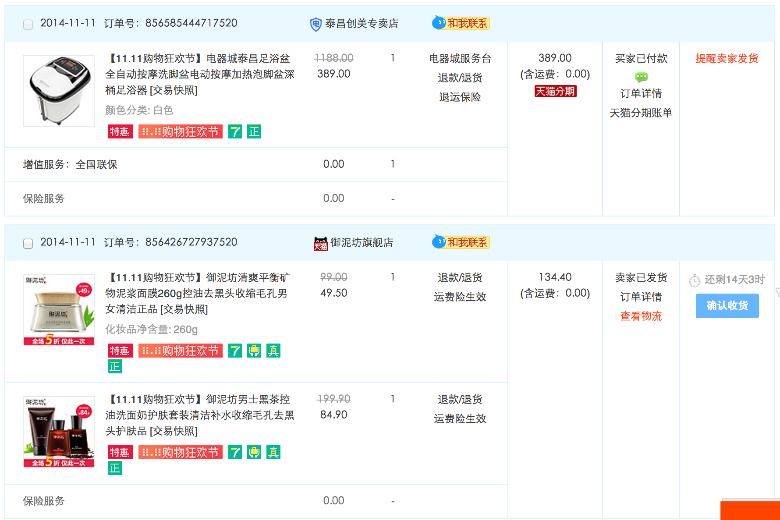Screen dimensions: 780x520
Task: Click 运费险生效 for the men's skincare set
Action: click(460, 418)
